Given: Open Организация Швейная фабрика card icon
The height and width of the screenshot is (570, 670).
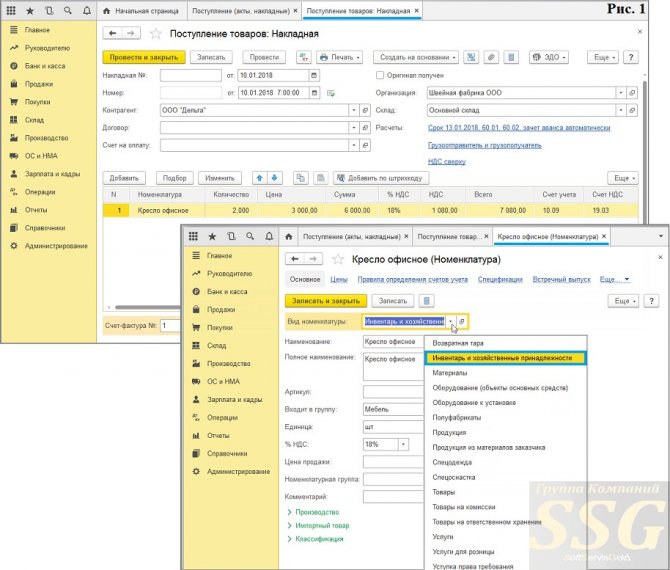Looking at the screenshot, I should [632, 93].
